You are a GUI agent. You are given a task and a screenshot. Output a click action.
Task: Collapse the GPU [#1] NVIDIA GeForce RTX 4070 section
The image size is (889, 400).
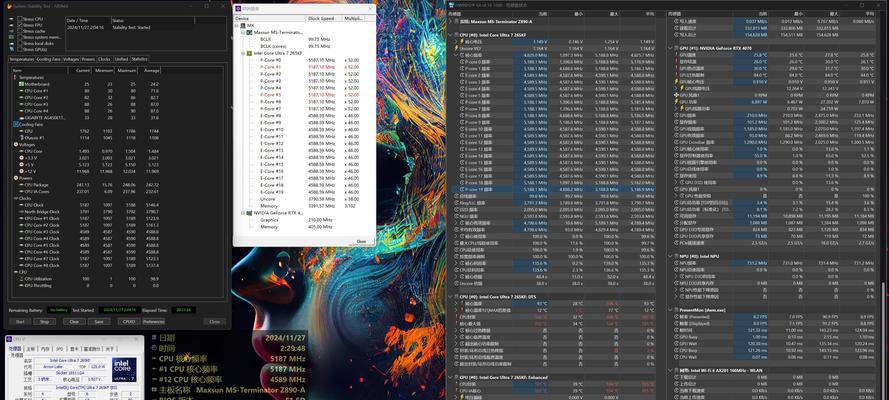(671, 48)
